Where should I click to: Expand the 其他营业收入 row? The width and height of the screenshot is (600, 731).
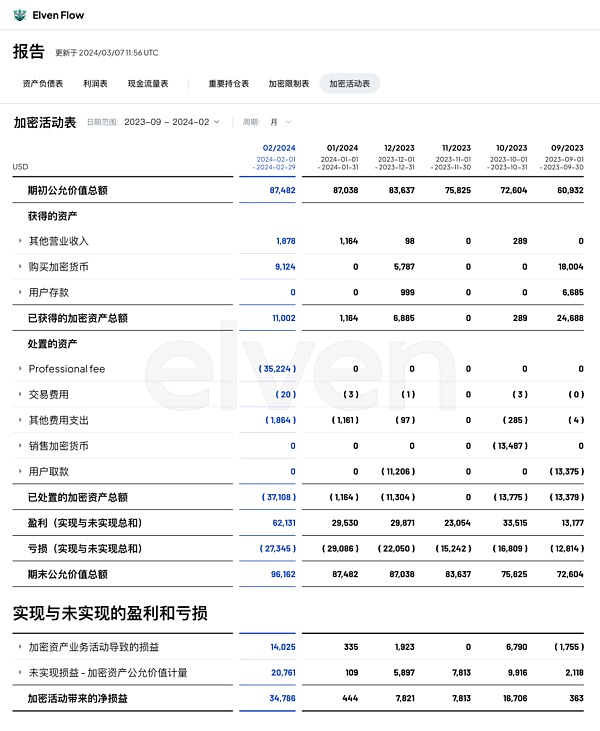click(20, 241)
